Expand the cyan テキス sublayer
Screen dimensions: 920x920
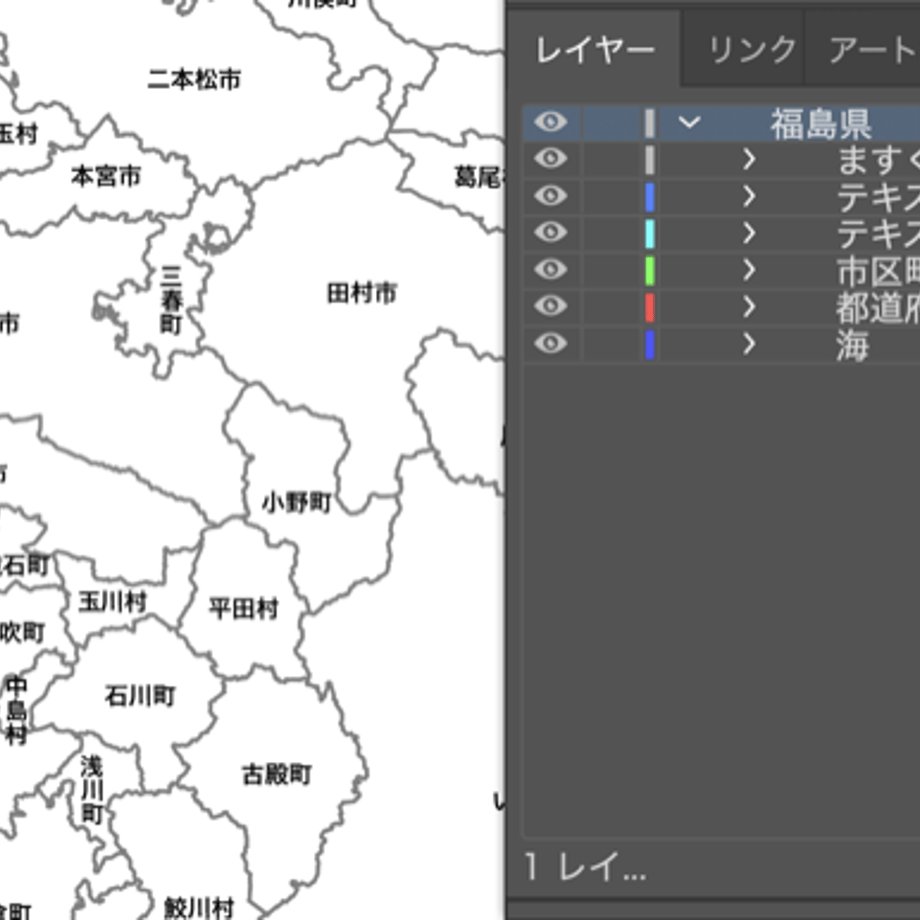point(749,234)
